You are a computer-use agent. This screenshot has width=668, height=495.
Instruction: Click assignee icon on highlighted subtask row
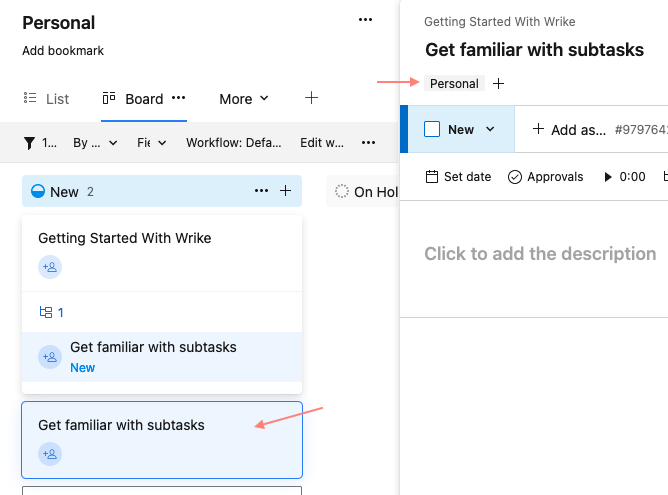(50, 357)
